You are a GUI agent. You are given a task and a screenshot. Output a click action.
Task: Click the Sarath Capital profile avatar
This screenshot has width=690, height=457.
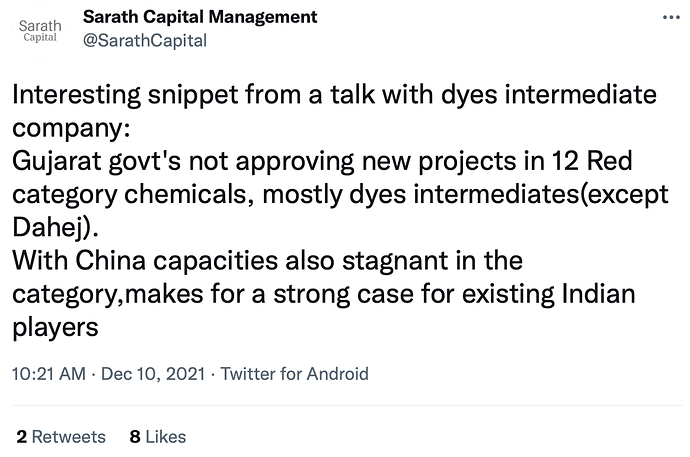pos(40,29)
